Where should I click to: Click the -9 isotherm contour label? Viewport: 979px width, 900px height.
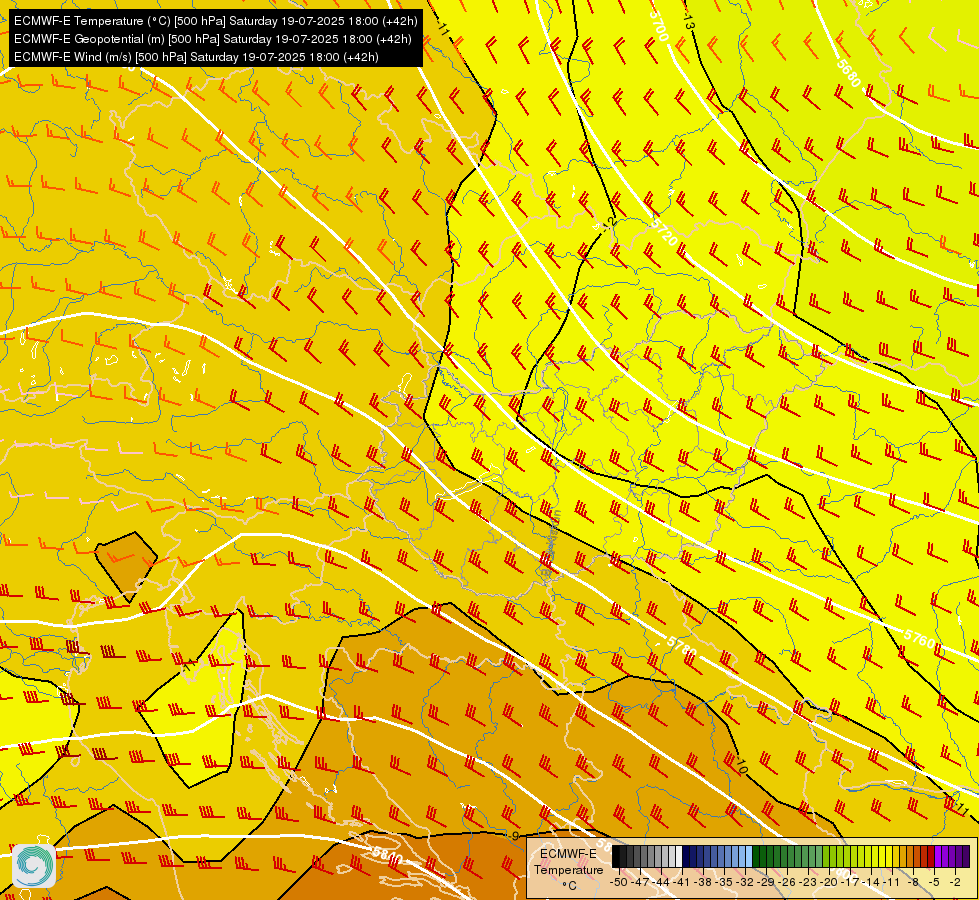pyautogui.click(x=513, y=836)
